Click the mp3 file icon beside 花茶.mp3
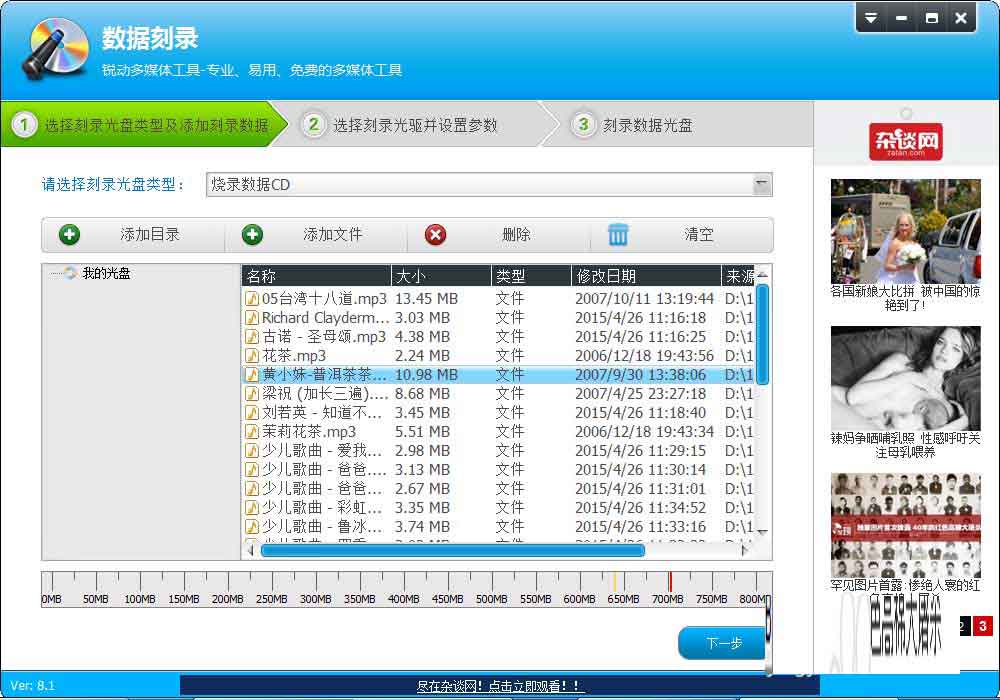Image resolution: width=1000 pixels, height=700 pixels. click(x=252, y=357)
